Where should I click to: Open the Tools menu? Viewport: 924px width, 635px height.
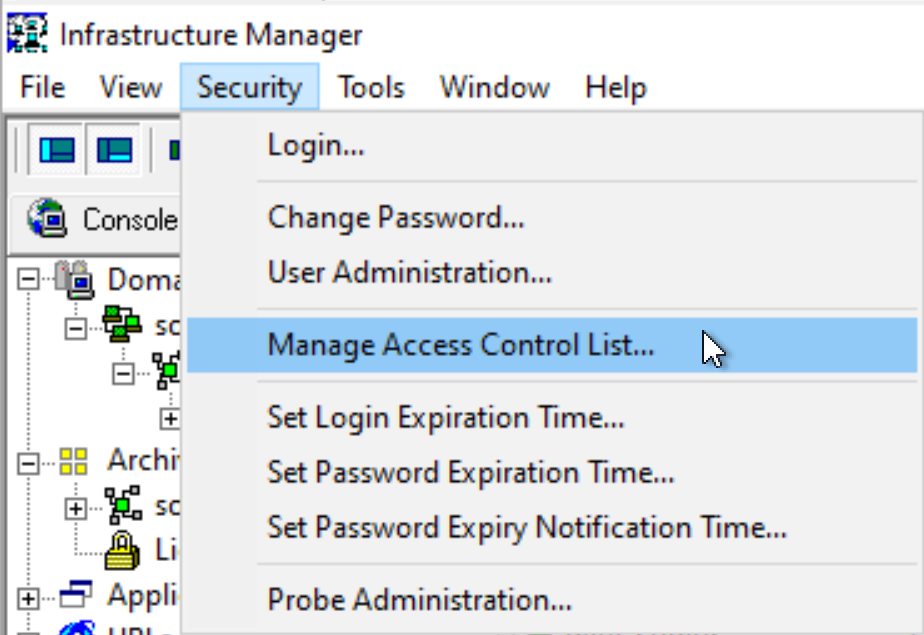371,88
